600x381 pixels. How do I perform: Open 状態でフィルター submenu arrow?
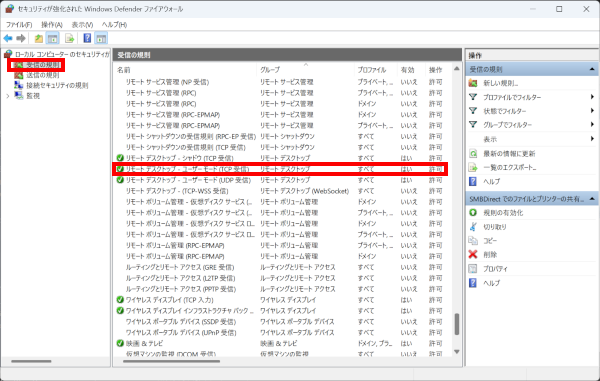(x=592, y=111)
